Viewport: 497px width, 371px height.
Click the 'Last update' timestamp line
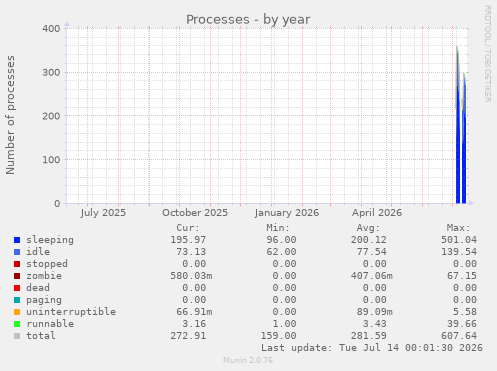372,348
